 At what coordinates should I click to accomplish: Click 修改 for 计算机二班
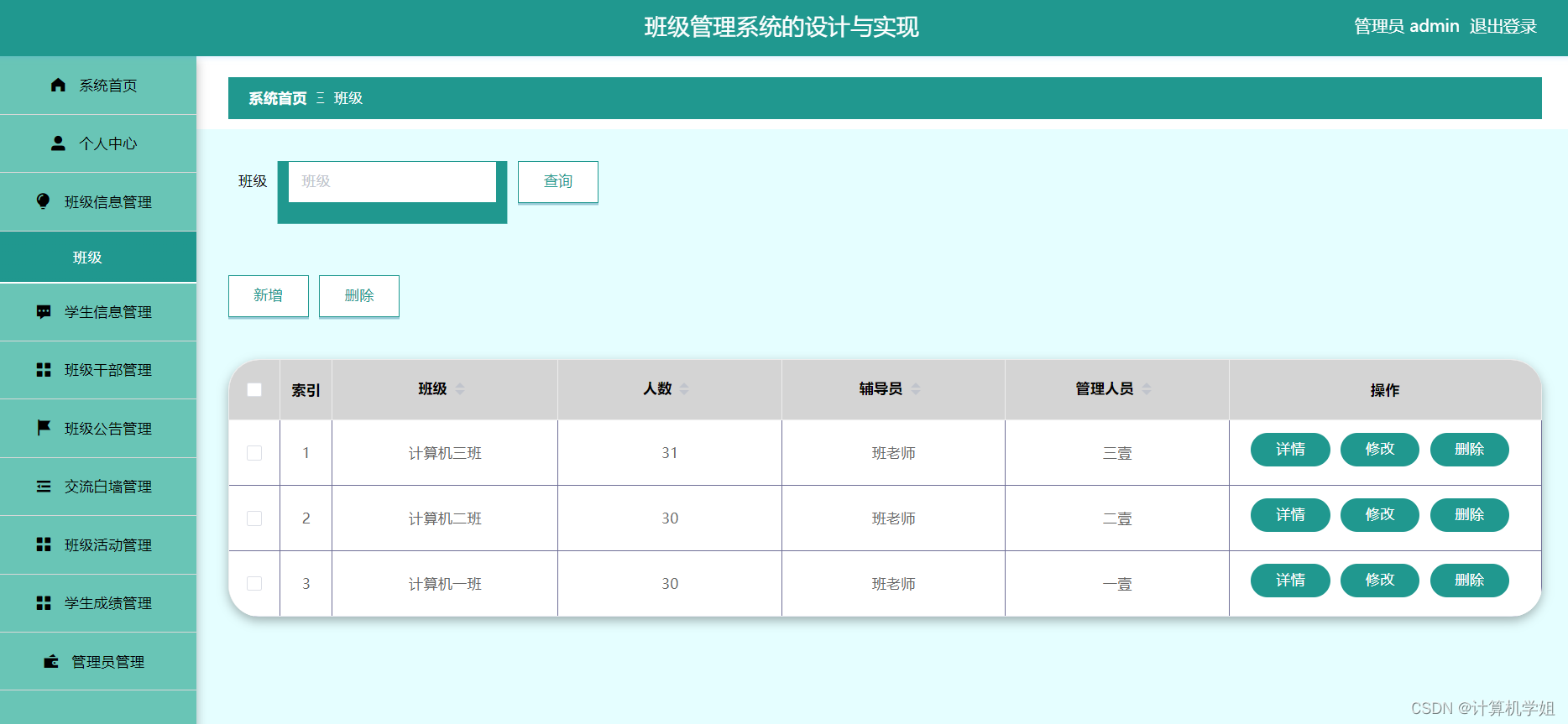click(x=1380, y=515)
